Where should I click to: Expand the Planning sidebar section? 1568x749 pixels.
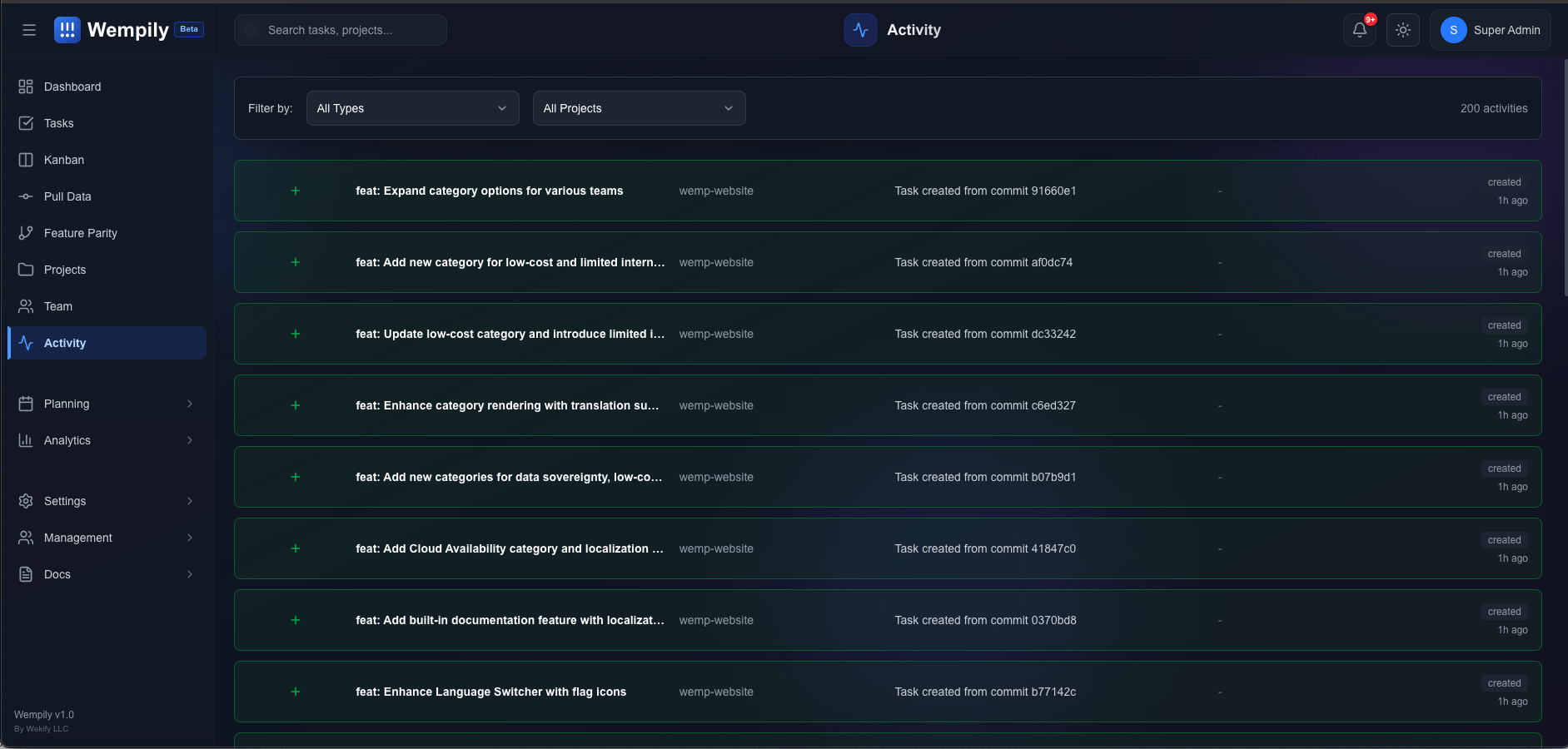coord(107,404)
